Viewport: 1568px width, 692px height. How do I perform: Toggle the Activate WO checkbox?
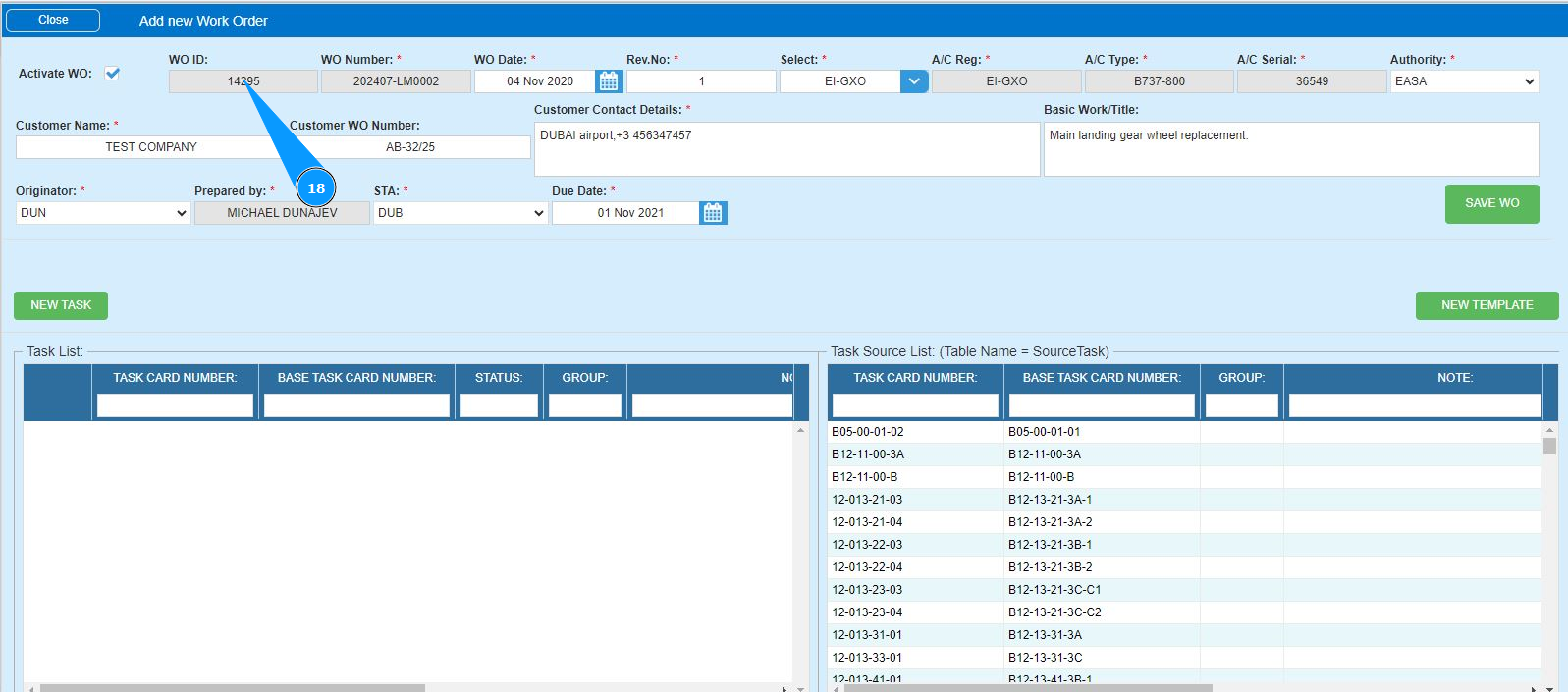tap(113, 74)
